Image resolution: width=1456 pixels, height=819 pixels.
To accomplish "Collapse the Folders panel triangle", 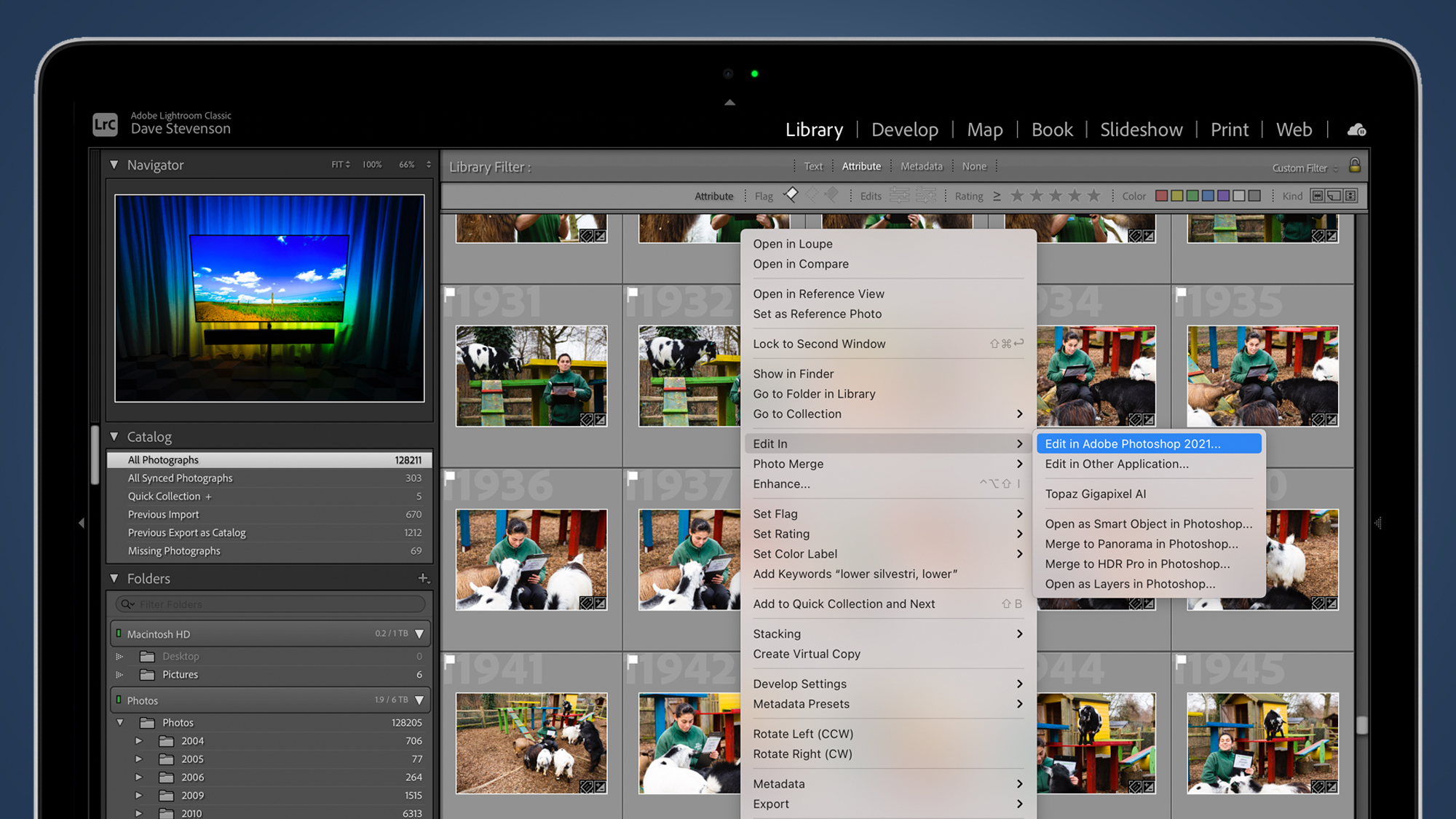I will [114, 578].
